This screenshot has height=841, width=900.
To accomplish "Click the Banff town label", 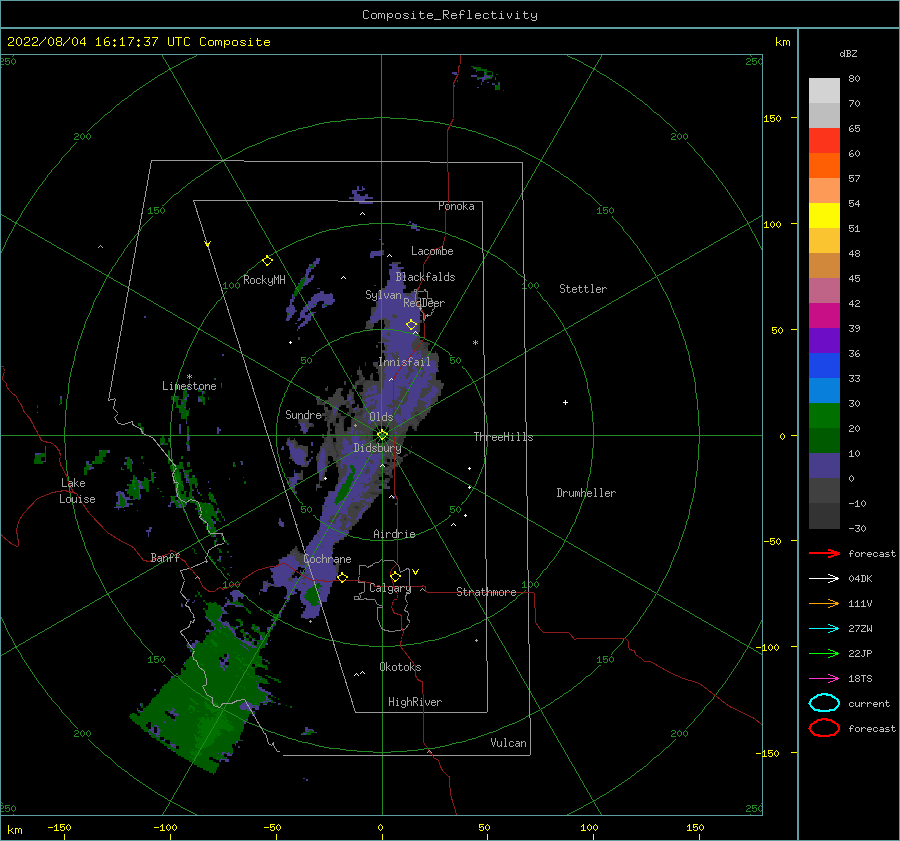I will tap(165, 557).
